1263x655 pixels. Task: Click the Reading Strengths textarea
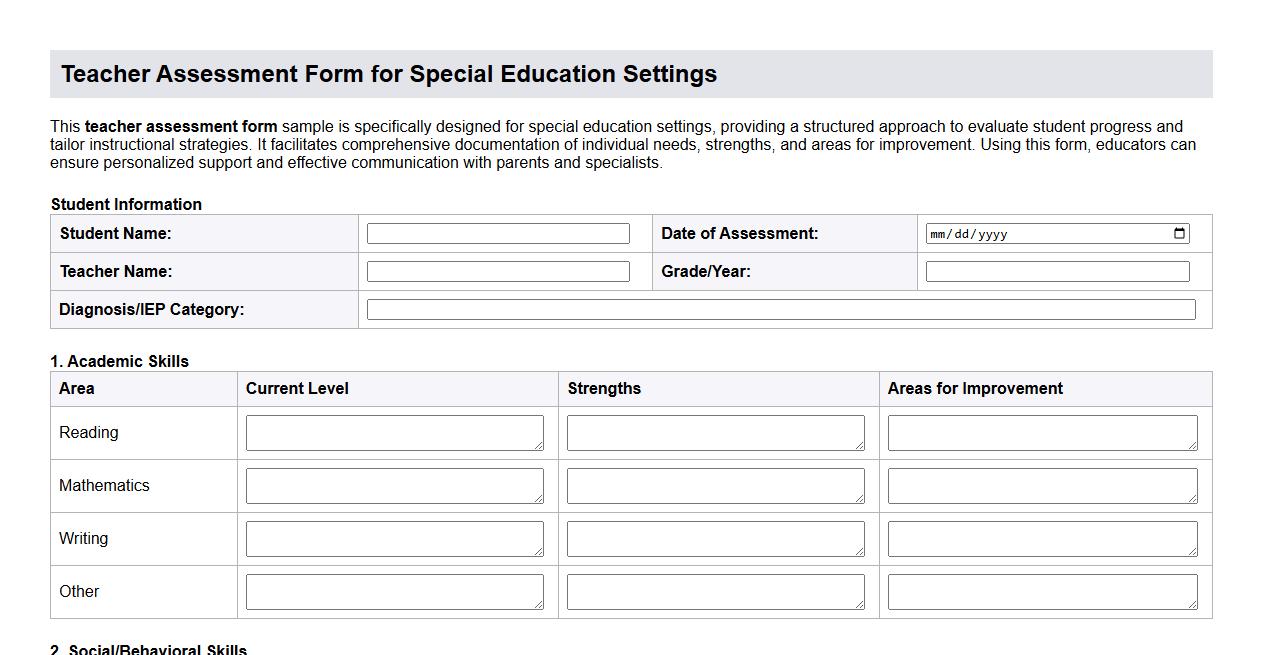pyautogui.click(x=714, y=432)
